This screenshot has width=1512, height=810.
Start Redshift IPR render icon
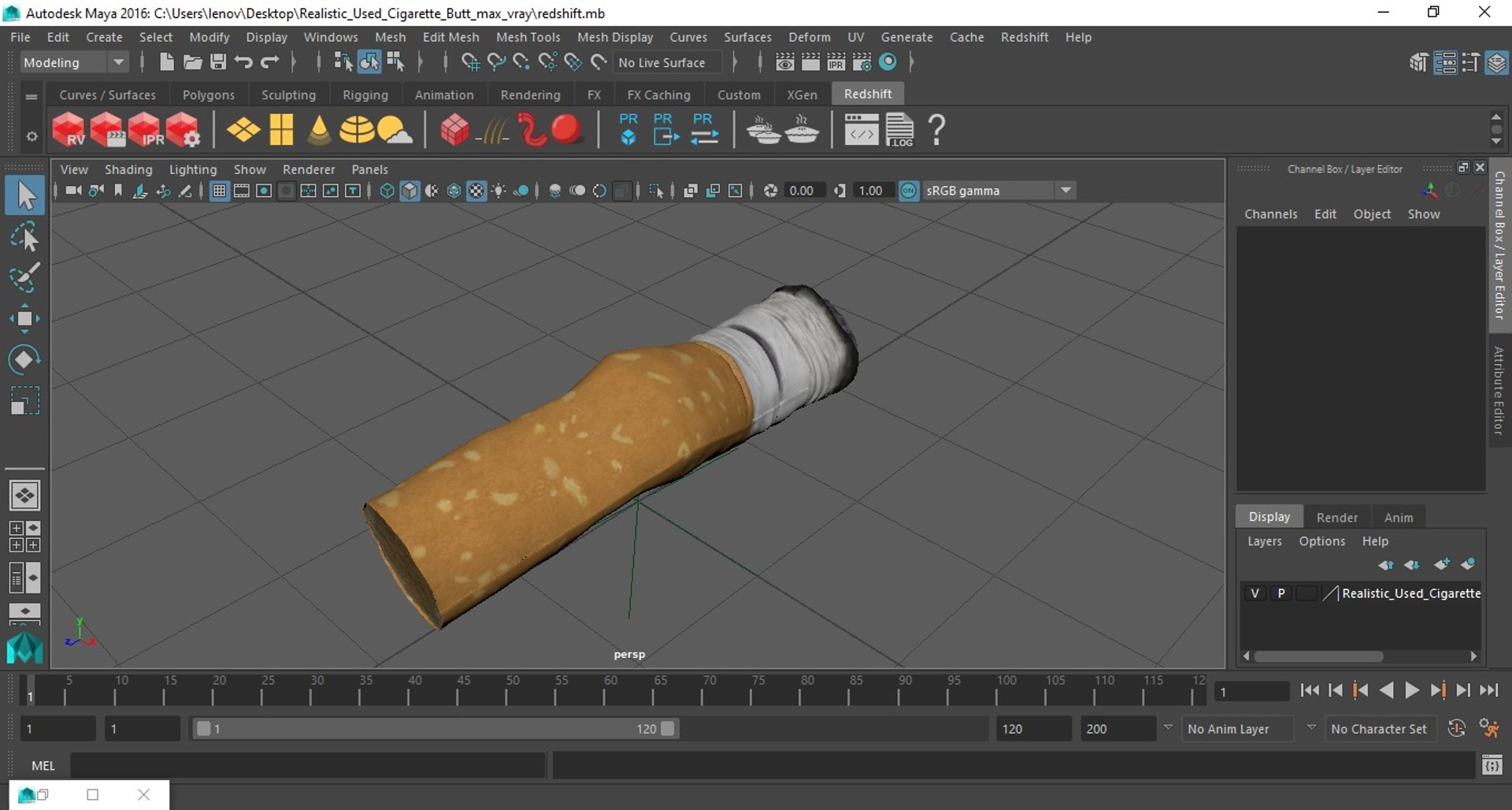coord(146,129)
